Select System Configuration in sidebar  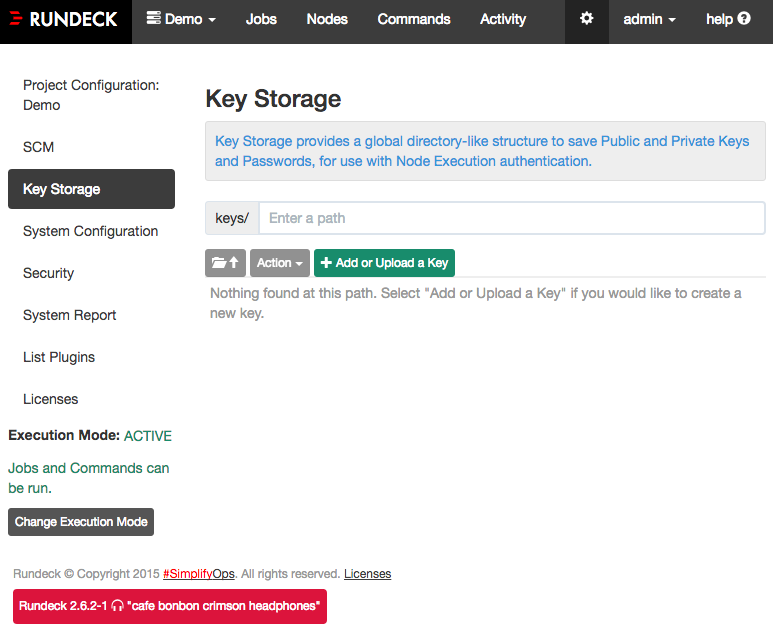click(x=90, y=231)
